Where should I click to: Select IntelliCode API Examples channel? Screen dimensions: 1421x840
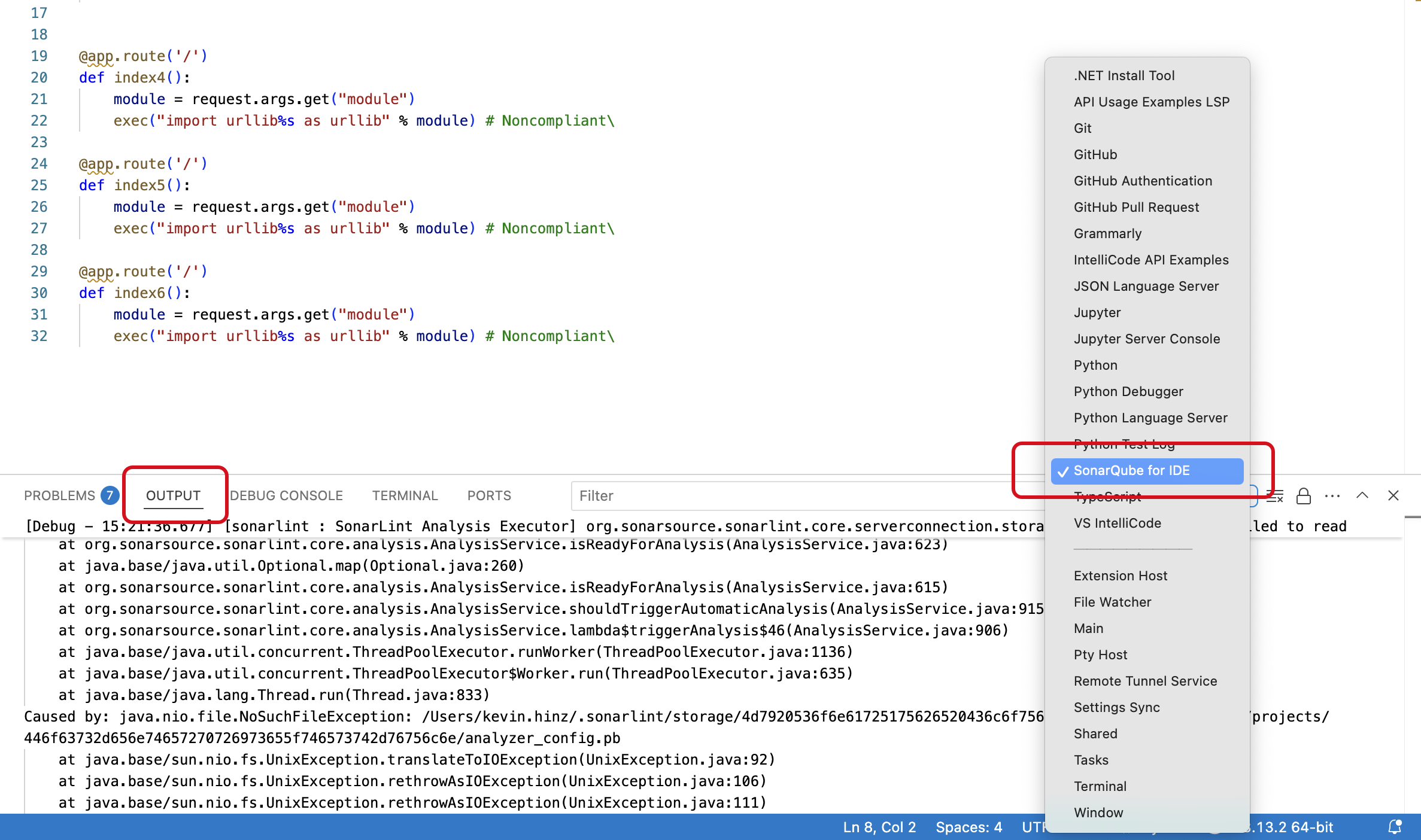coord(1147,260)
